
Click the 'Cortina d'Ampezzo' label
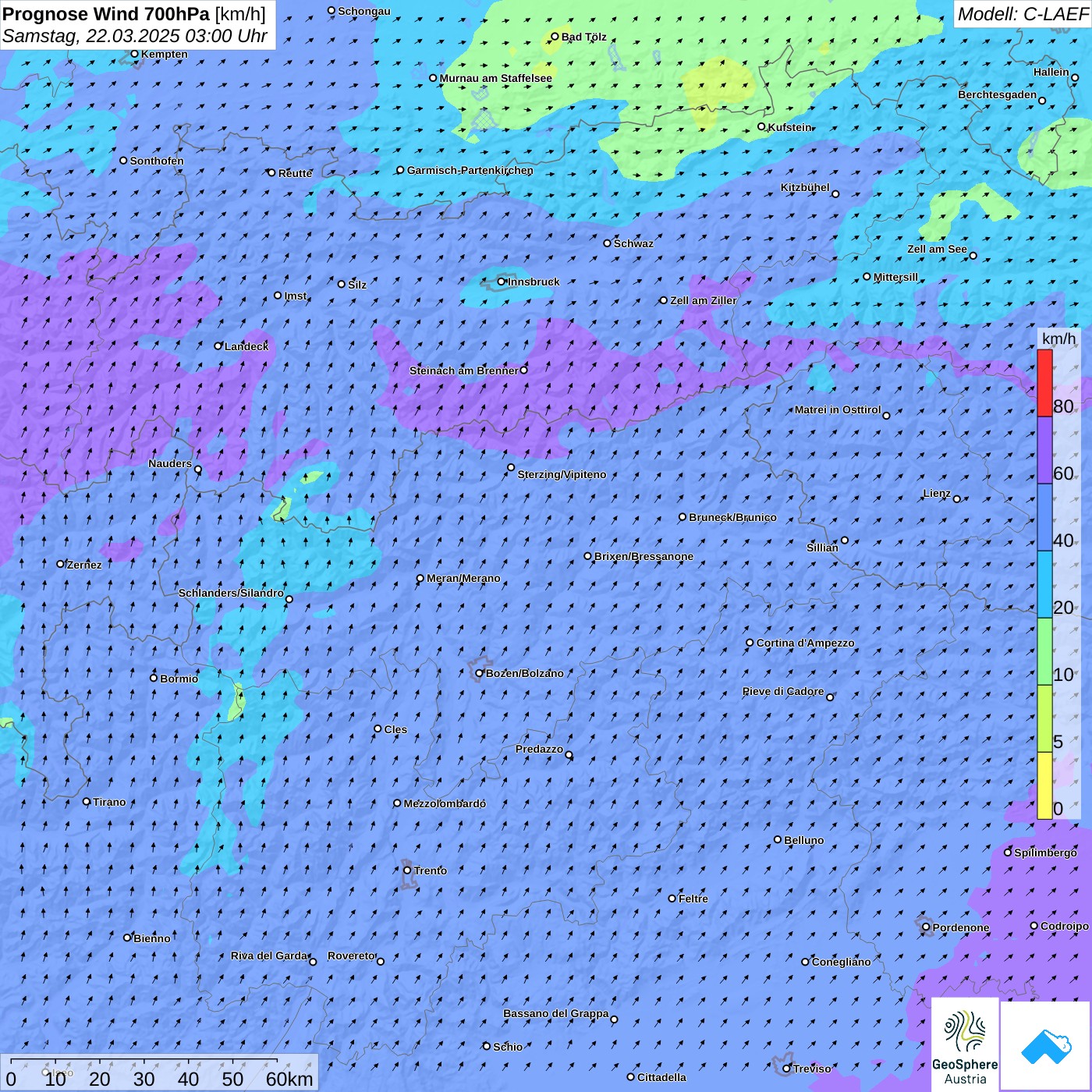tap(806, 643)
